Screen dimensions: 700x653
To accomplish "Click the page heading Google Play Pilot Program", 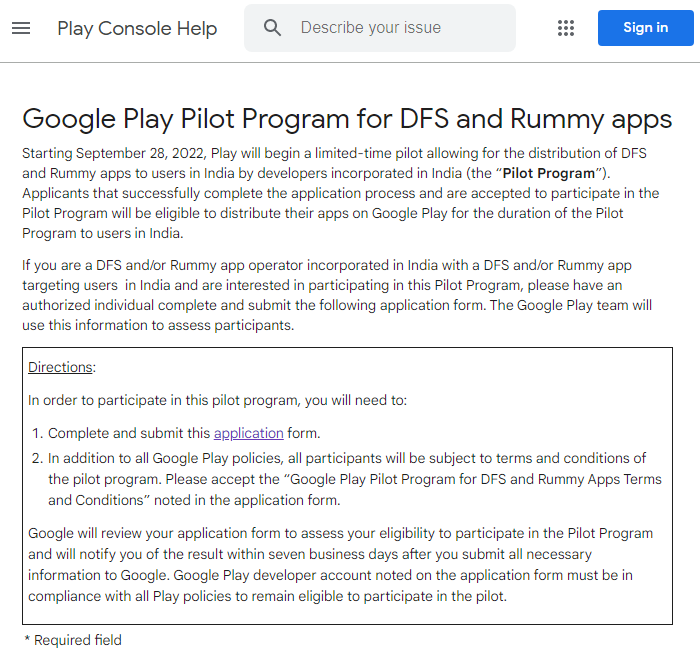I will (x=347, y=119).
